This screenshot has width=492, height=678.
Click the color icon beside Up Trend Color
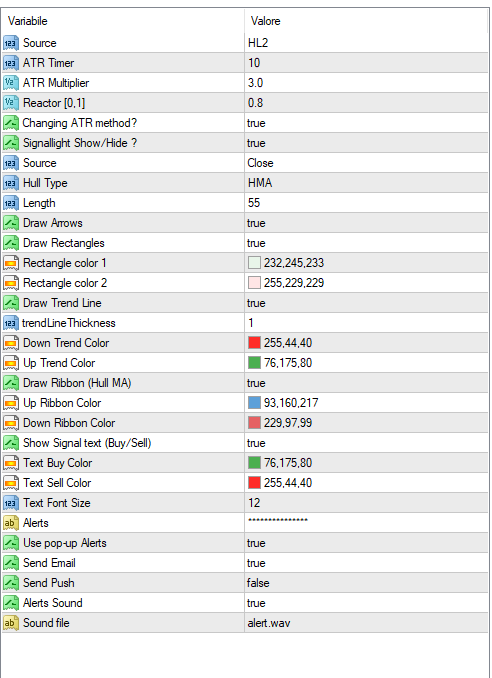pos(10,363)
